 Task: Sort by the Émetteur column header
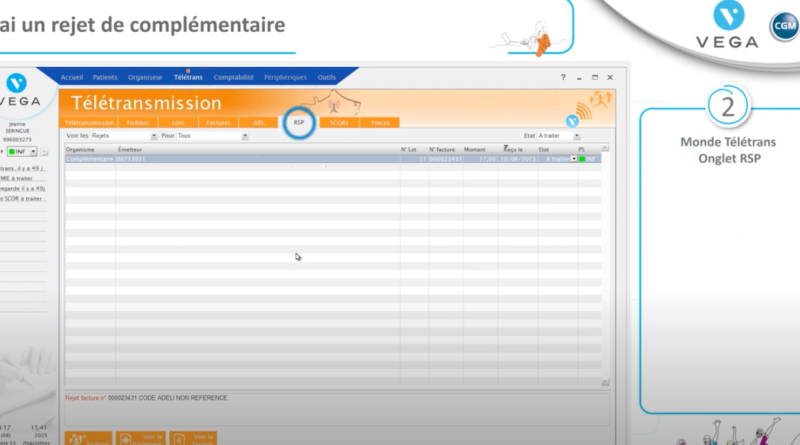point(130,150)
